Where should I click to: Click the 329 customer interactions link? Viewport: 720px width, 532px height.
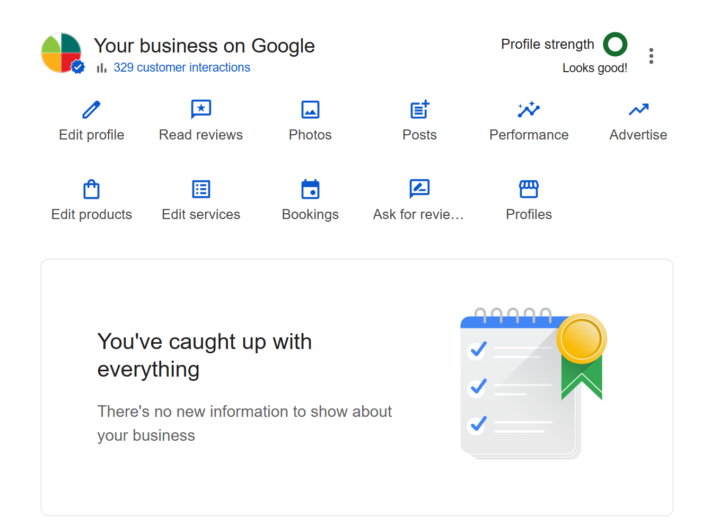coord(182,67)
